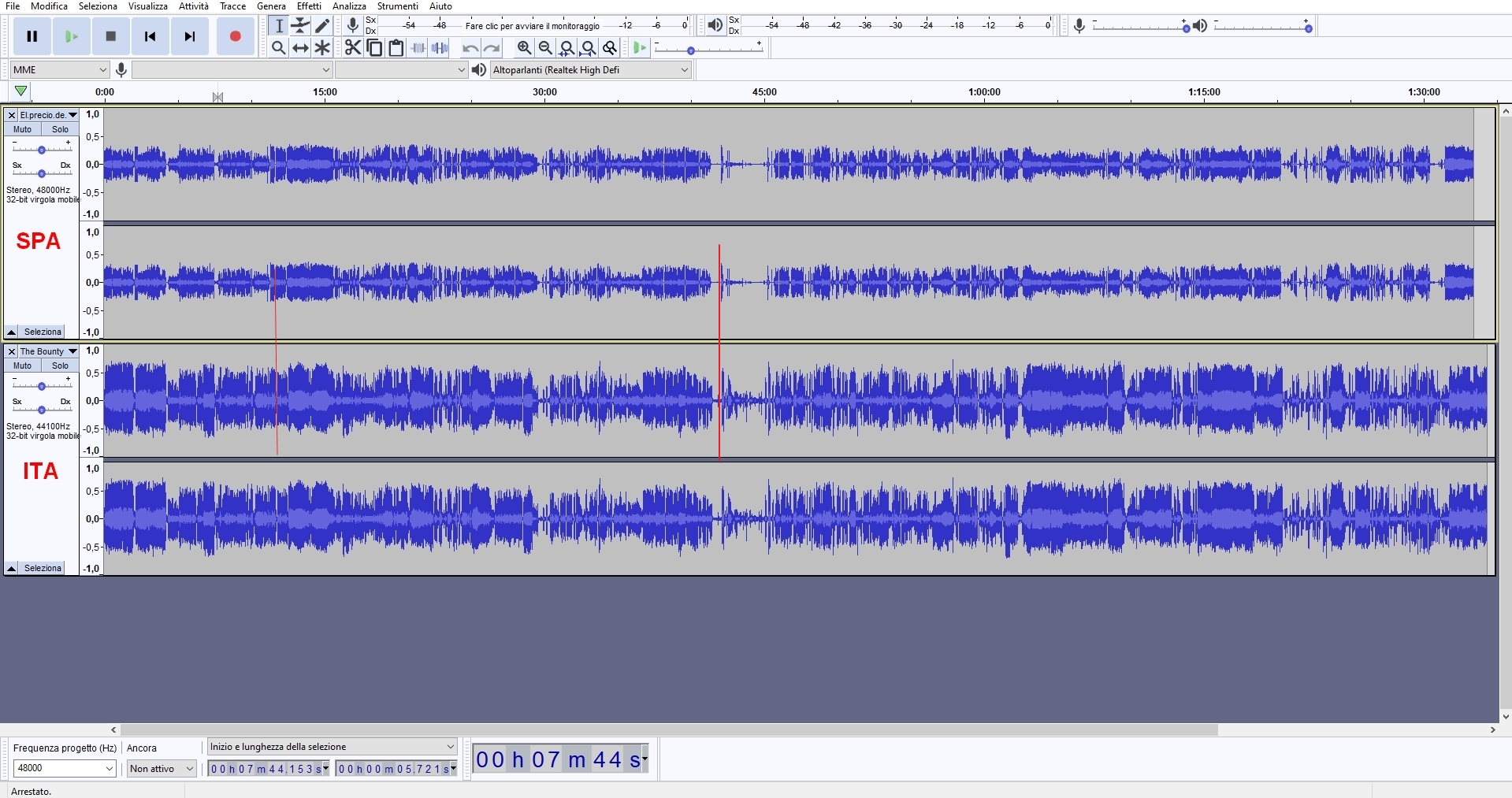Open The Bounty track menu
1512x798 pixels.
[49, 351]
